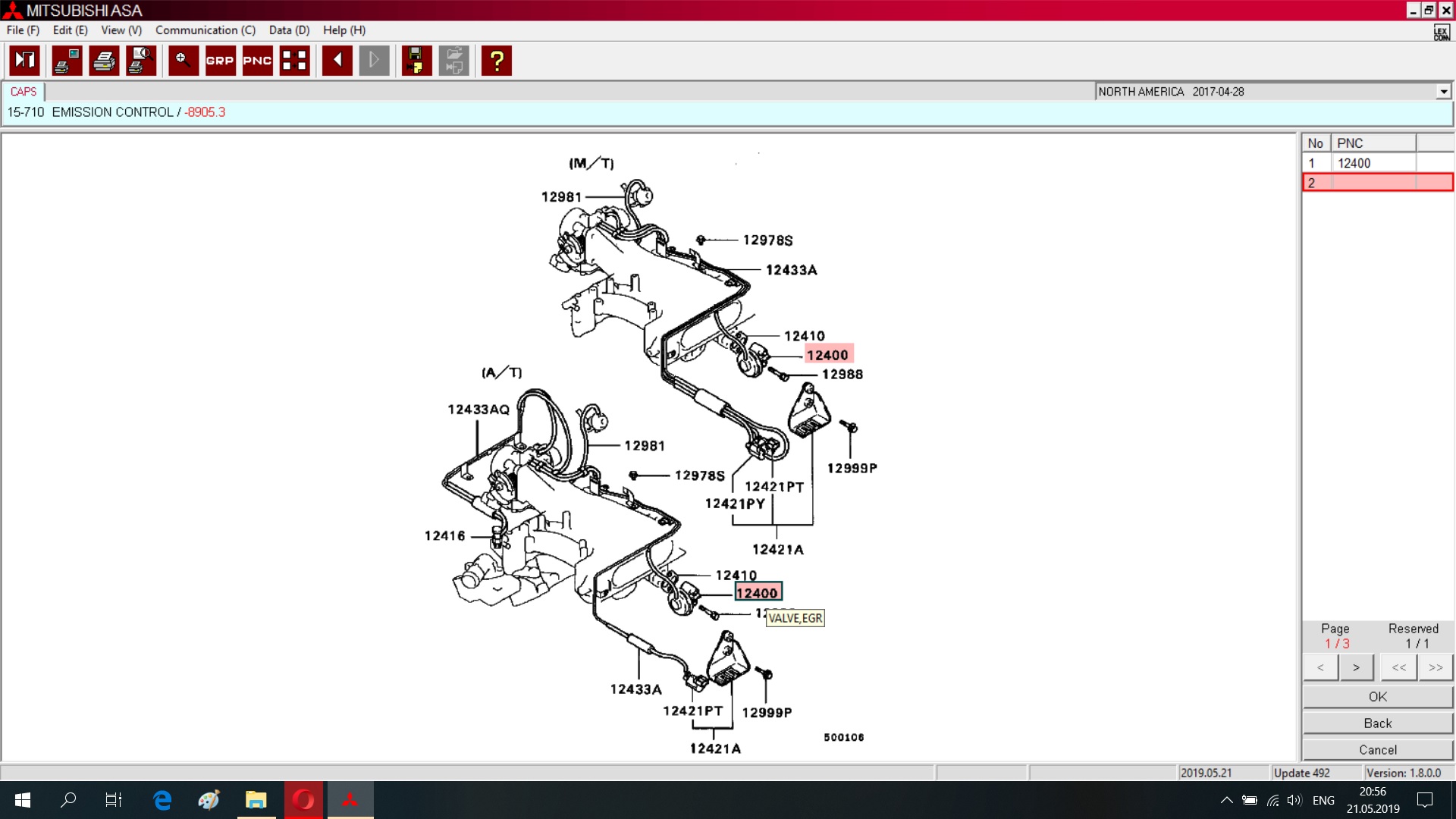Screen dimensions: 1456x819
Task: Open the Communication (C) menu
Action: pos(205,30)
